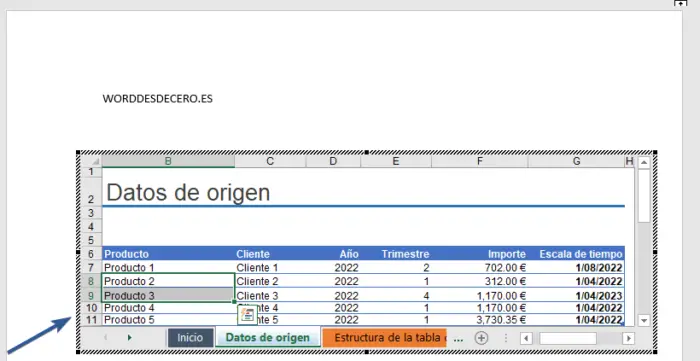Screen dimensions: 700x361
Task: Select row 8 header
Action: [92, 282]
